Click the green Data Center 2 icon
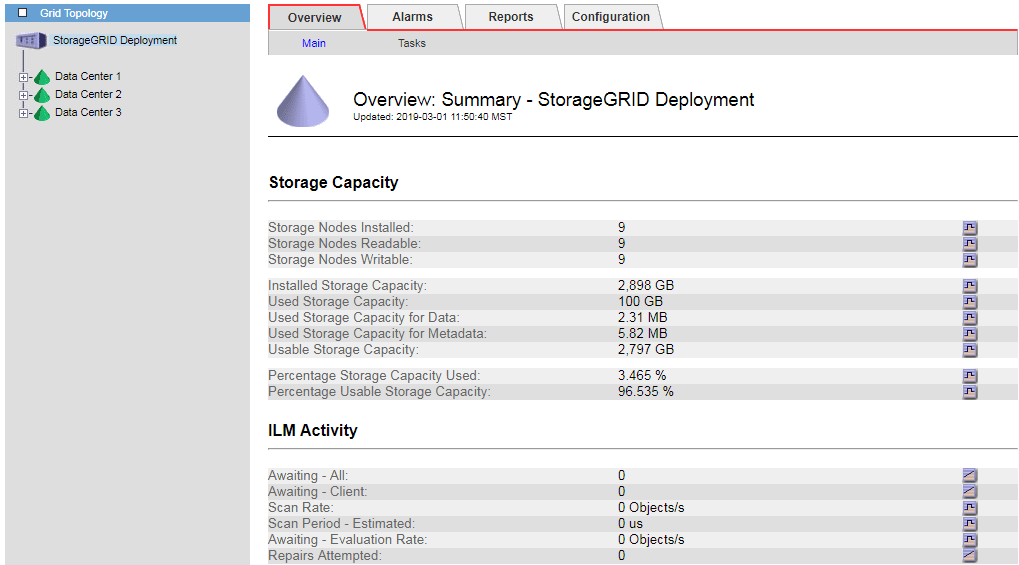 (42, 95)
